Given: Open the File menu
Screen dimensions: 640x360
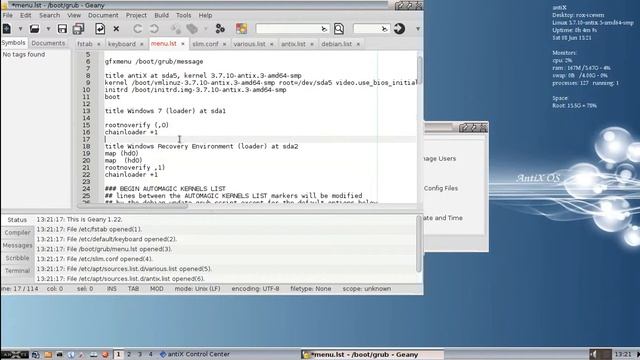Looking at the screenshot, I should tap(8, 15).
